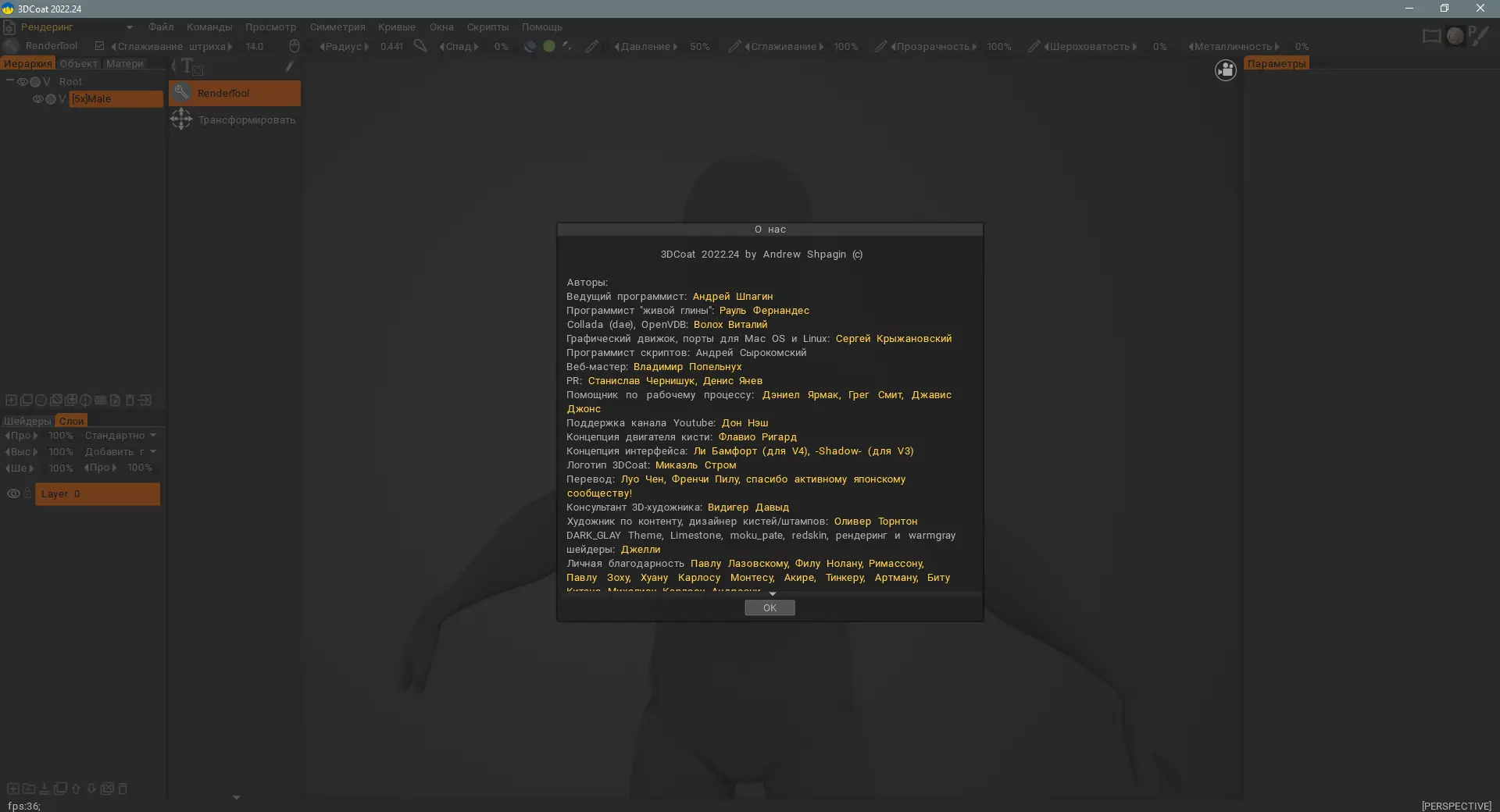Viewport: 1500px width, 812px height.
Task: Decrease Радиус with left arrow
Action: (322, 47)
